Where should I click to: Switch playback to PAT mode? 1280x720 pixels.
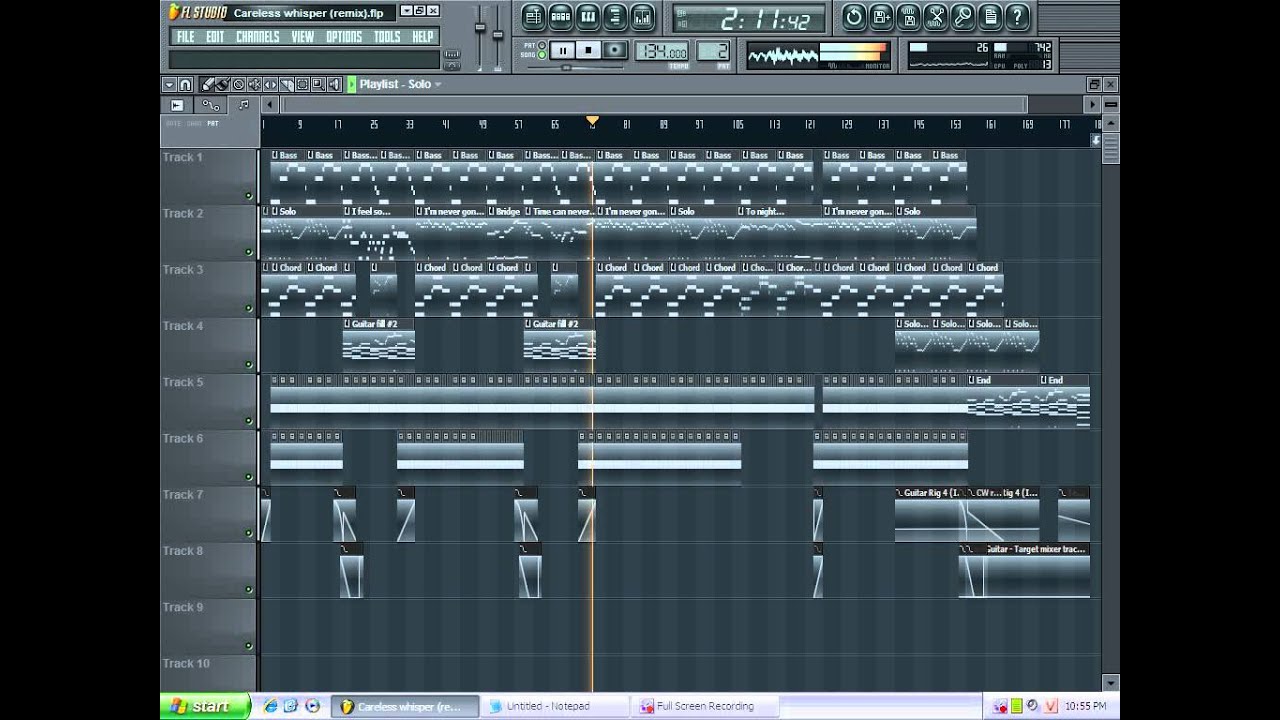[542, 45]
